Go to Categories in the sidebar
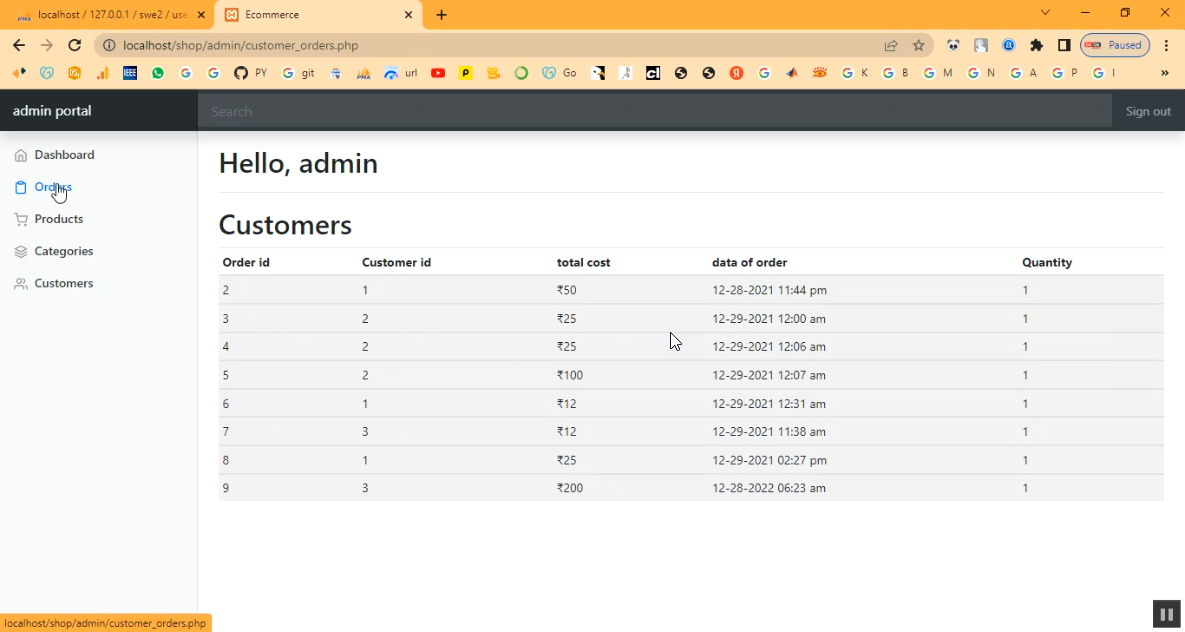This screenshot has height=632, width=1185. (63, 251)
